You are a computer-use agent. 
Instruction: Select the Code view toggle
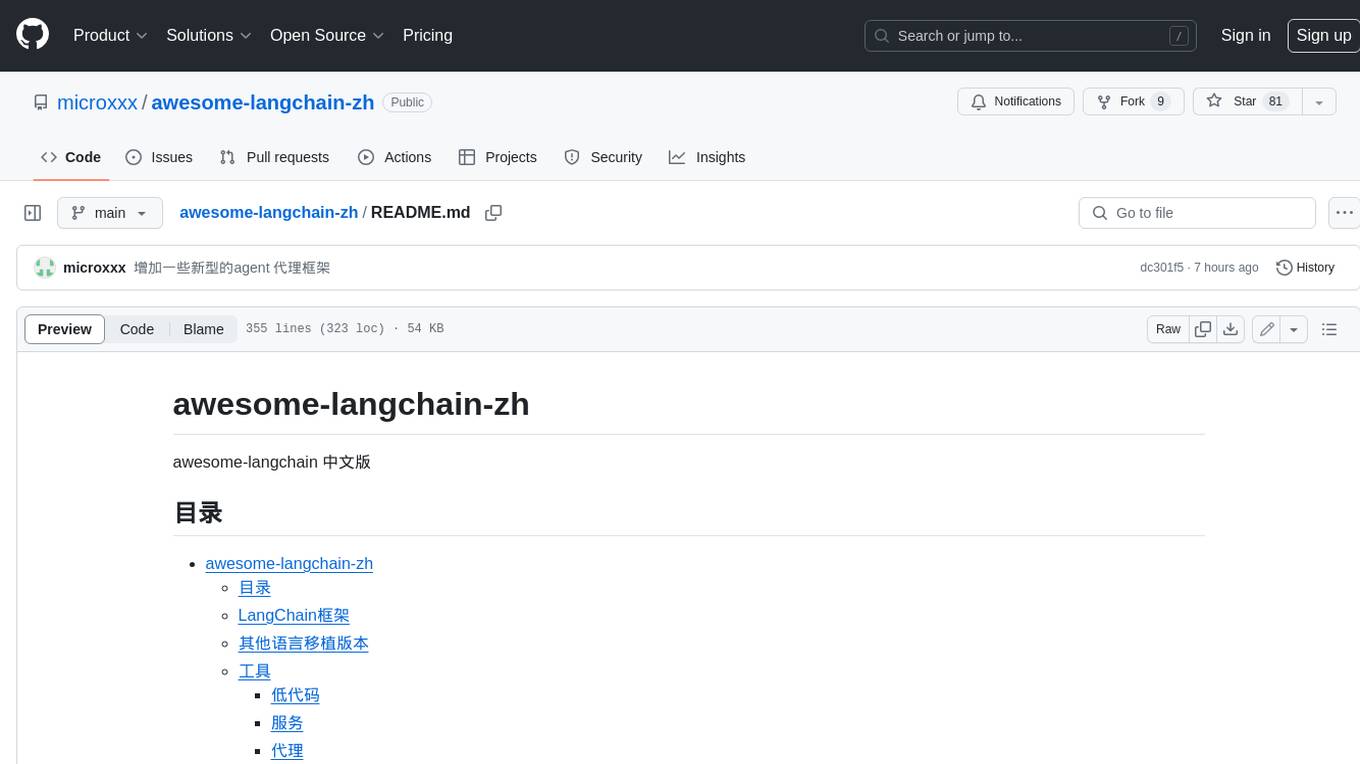(x=137, y=329)
